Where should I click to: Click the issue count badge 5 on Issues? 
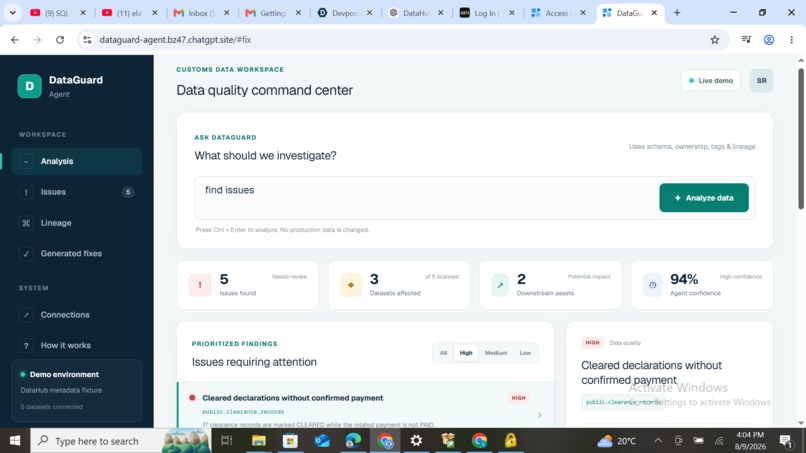click(x=128, y=192)
